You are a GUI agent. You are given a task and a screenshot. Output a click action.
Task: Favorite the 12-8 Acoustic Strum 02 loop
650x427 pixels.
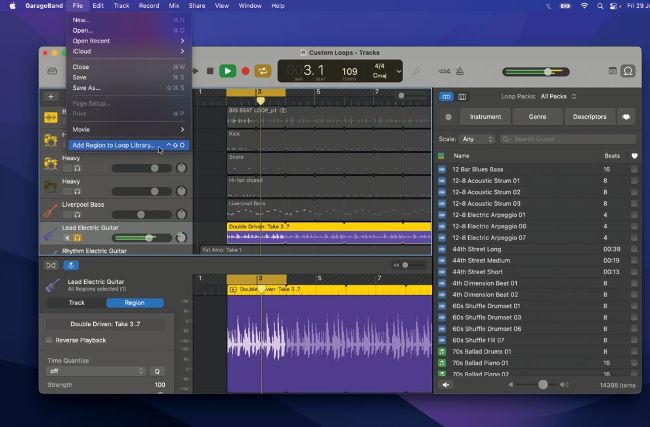pos(634,192)
